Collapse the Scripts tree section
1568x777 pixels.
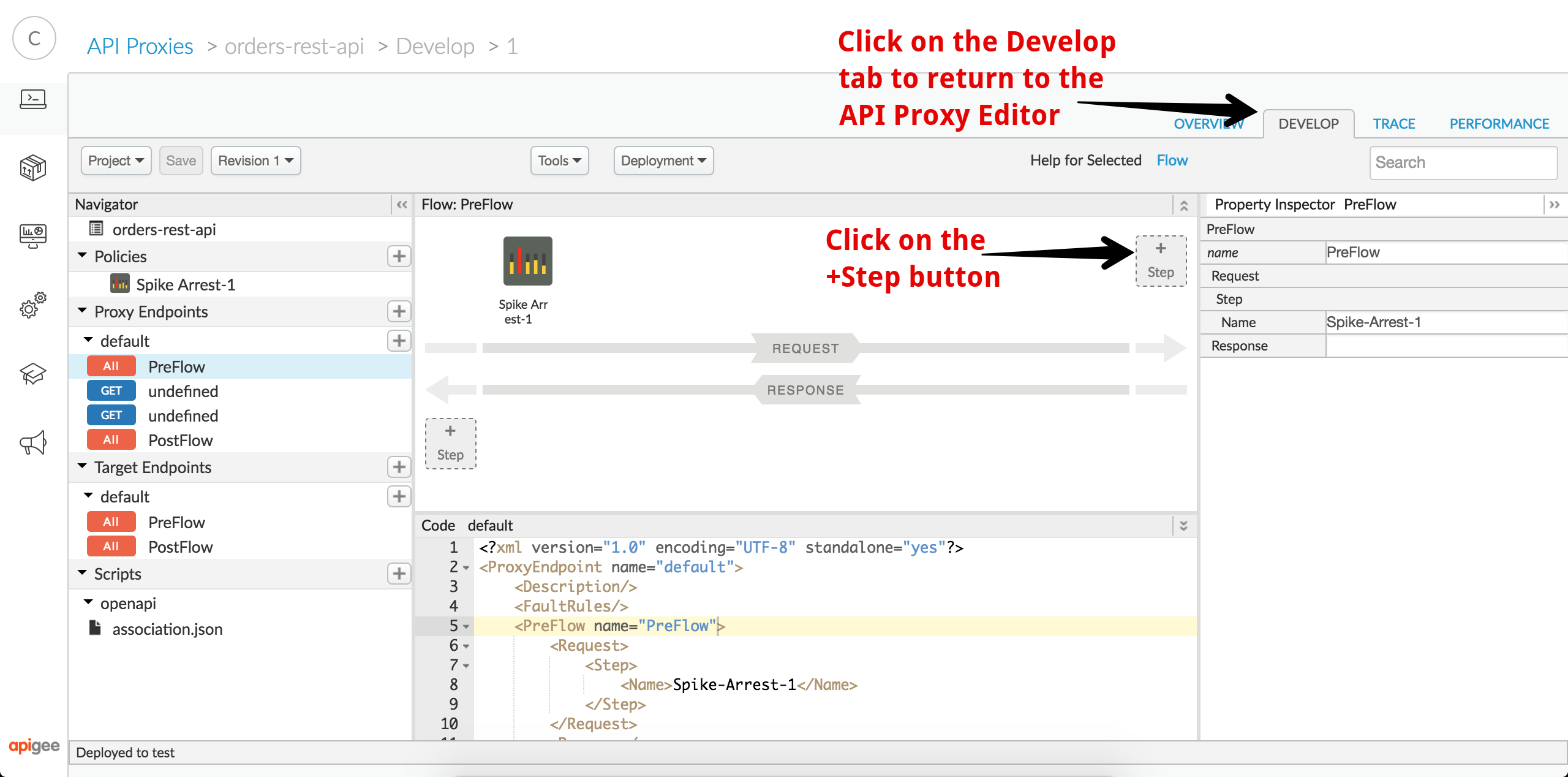pyautogui.click(x=83, y=573)
